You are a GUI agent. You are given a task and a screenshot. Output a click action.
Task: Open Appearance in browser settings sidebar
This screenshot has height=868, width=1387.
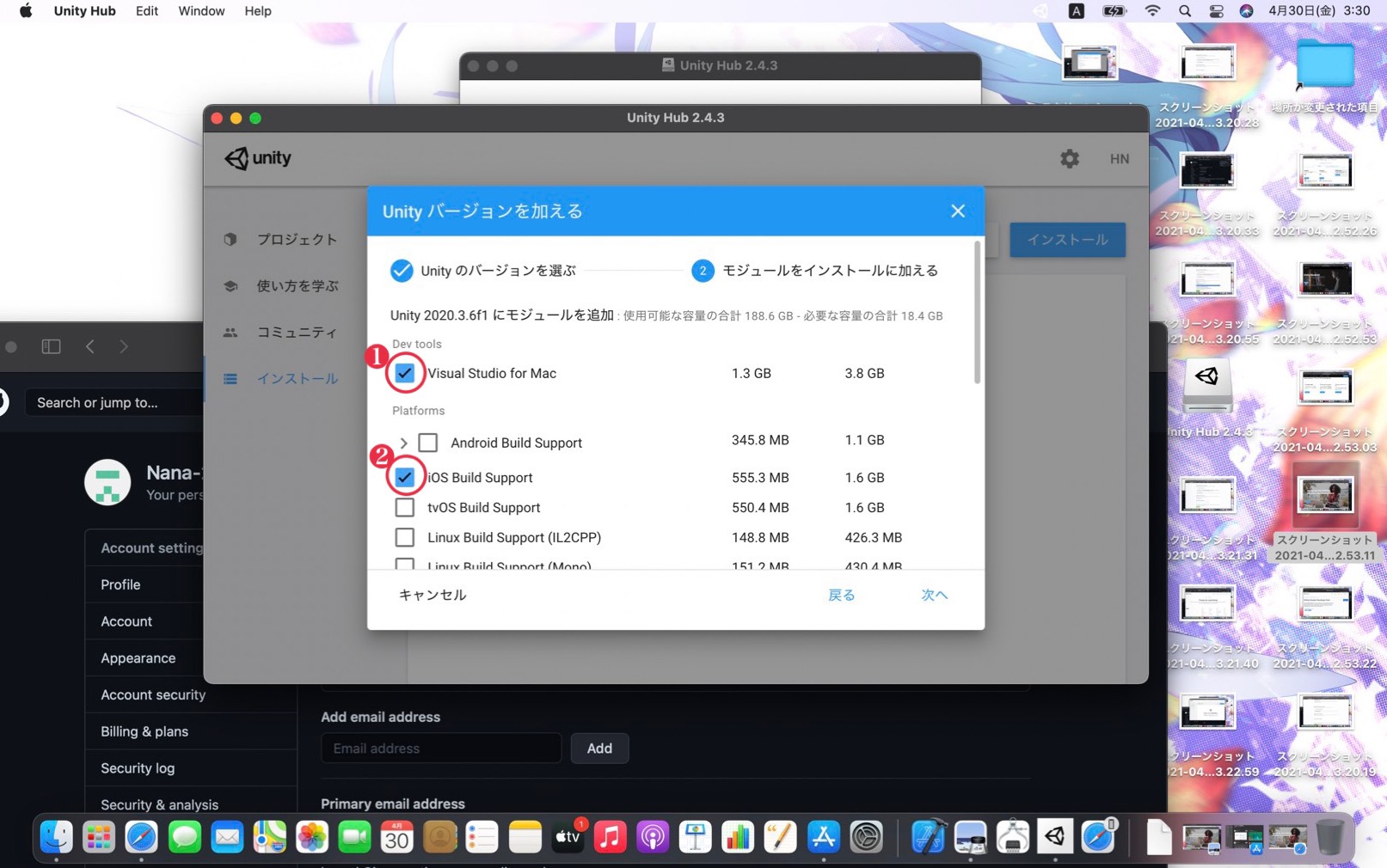click(138, 658)
